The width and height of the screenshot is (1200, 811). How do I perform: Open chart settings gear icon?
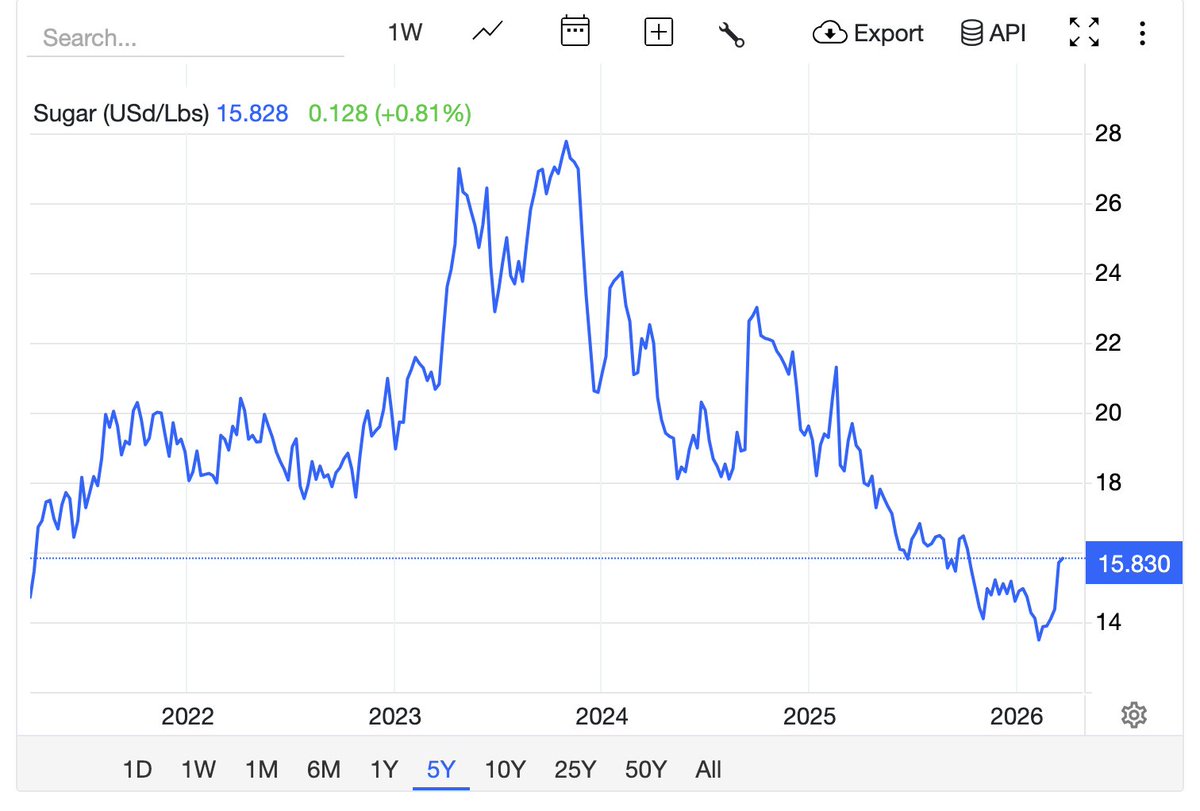[x=1133, y=715]
